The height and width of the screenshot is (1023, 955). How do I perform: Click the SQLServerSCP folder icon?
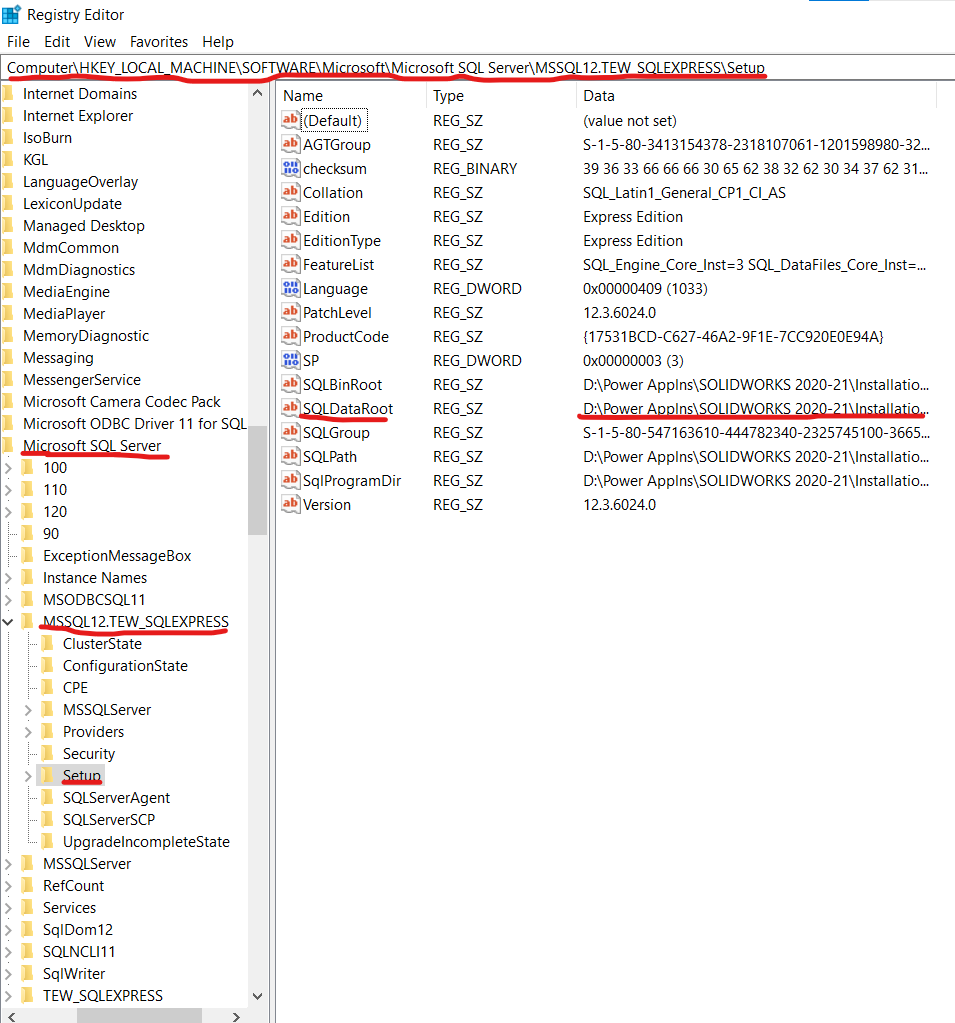click(48, 819)
